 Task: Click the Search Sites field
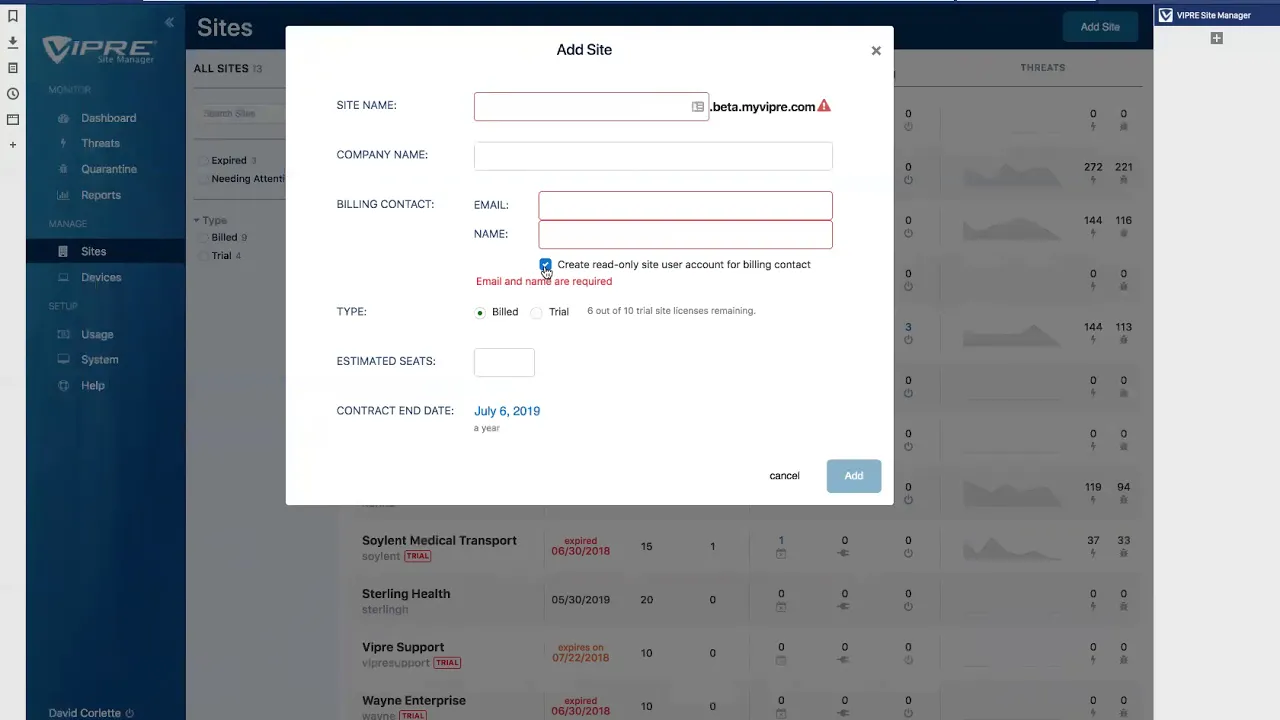tap(240, 113)
